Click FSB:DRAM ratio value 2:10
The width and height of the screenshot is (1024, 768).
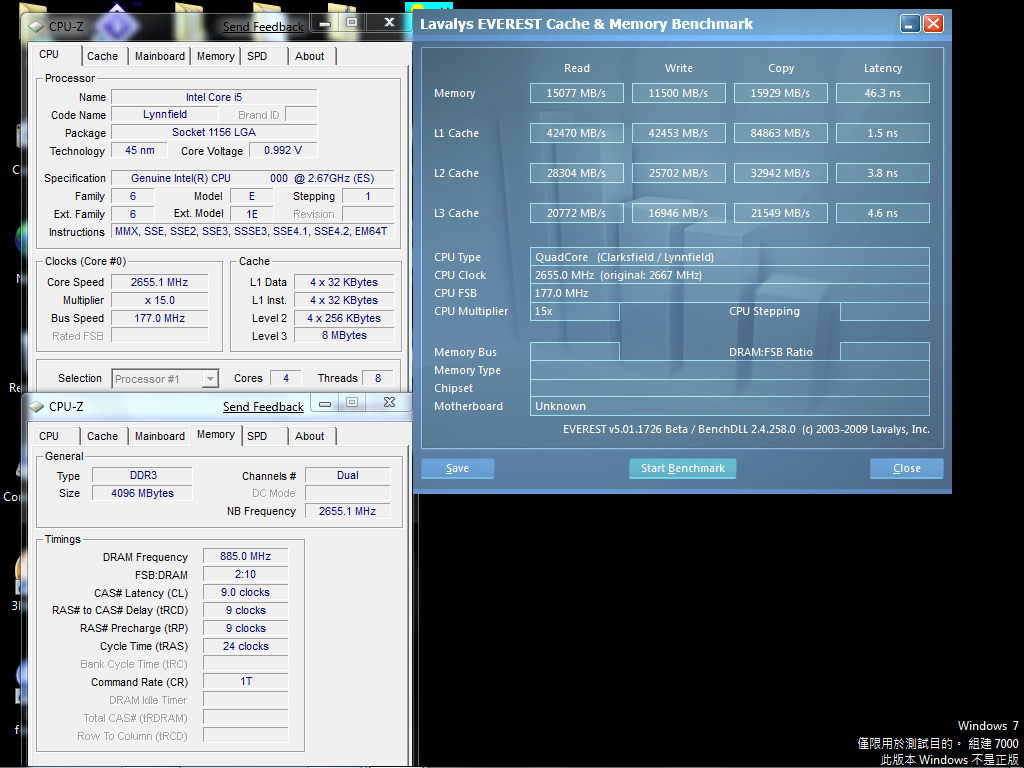click(x=246, y=574)
